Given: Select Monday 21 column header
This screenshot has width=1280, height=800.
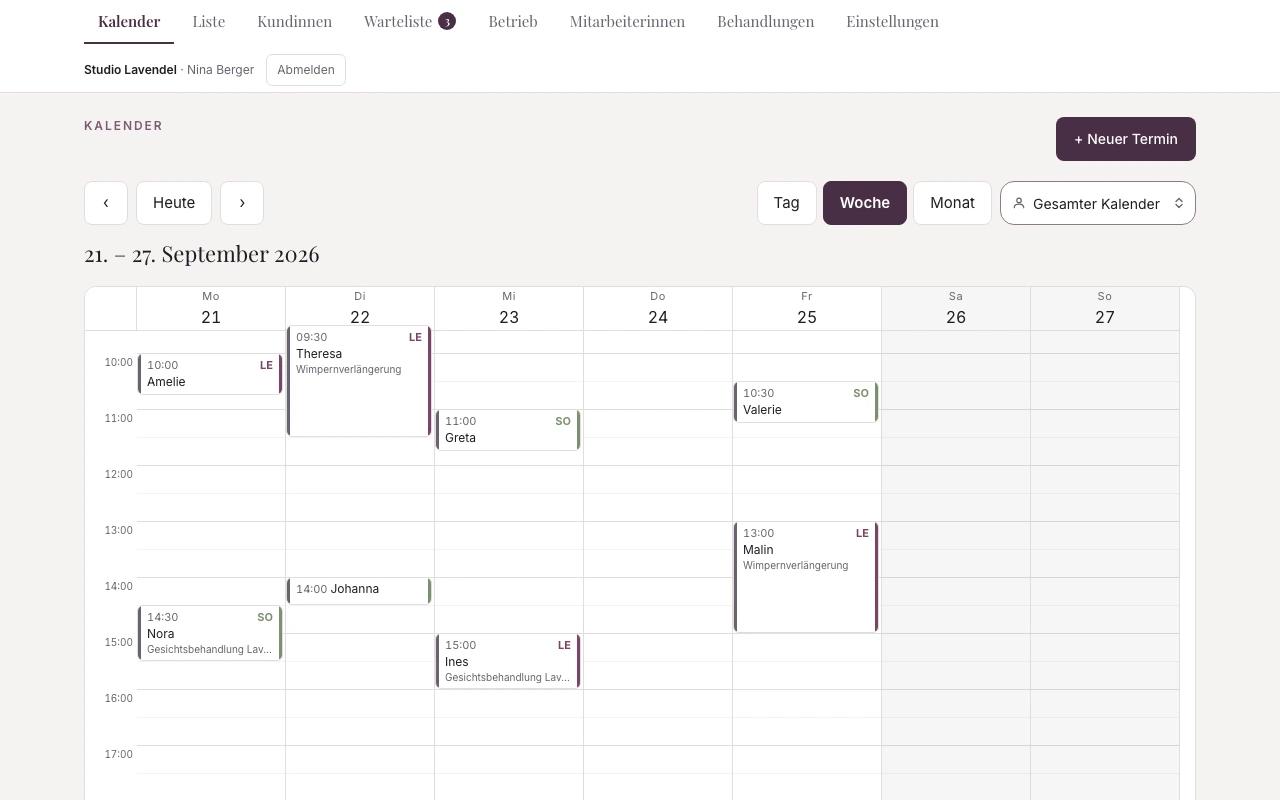Looking at the screenshot, I should coord(211,309).
